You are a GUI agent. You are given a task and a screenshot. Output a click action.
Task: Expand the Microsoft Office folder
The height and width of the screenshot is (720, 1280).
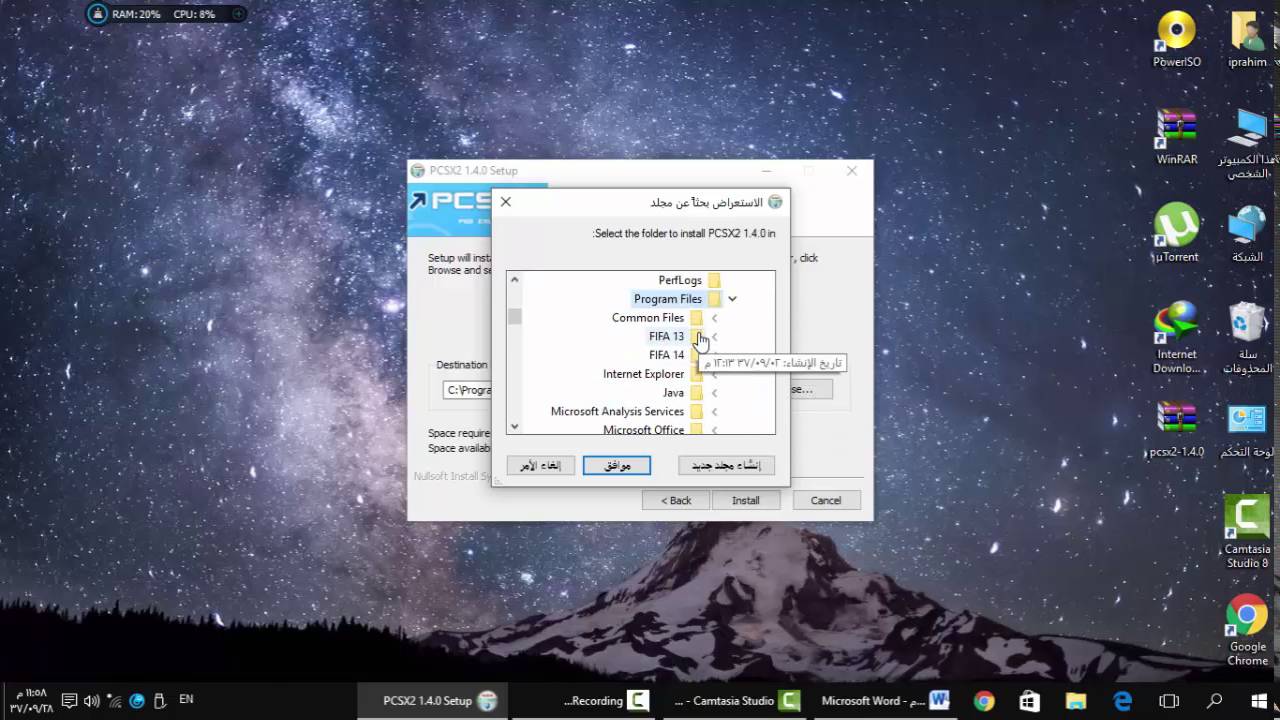[714, 430]
